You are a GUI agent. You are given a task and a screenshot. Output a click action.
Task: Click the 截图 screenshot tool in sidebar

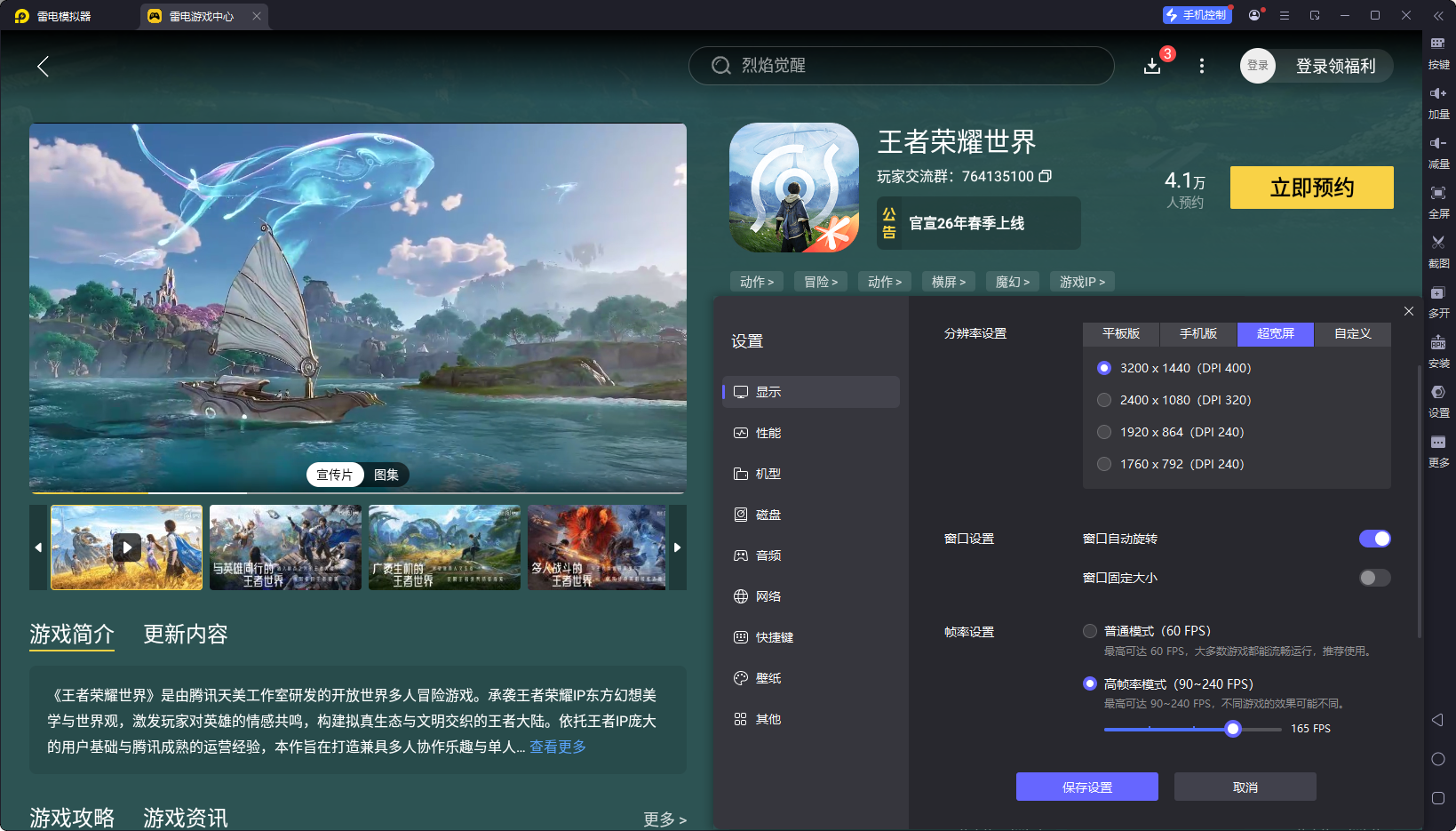point(1439,252)
